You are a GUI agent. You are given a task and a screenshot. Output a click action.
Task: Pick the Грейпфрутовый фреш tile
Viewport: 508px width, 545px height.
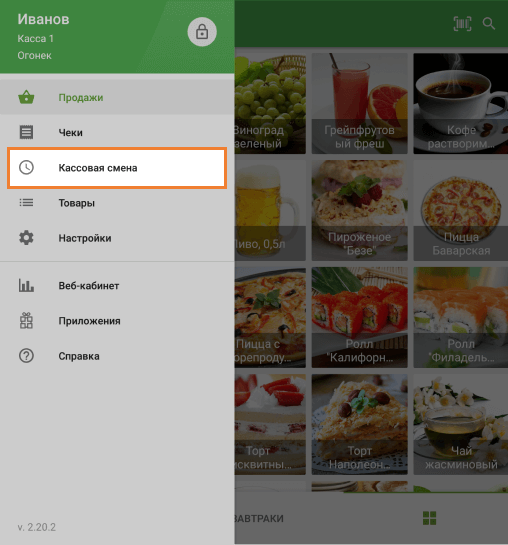pos(360,104)
